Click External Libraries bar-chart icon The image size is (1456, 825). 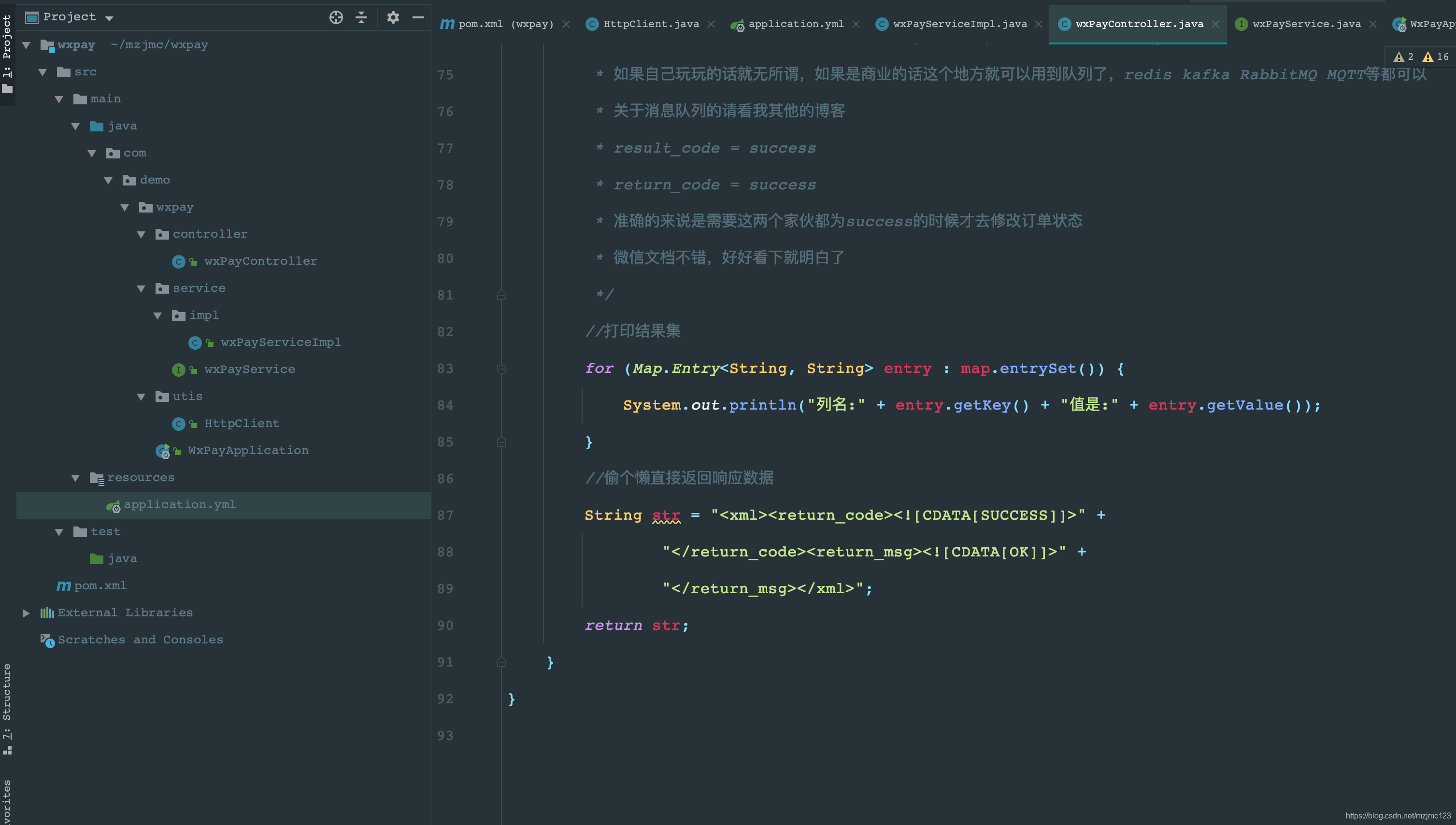[x=47, y=612]
